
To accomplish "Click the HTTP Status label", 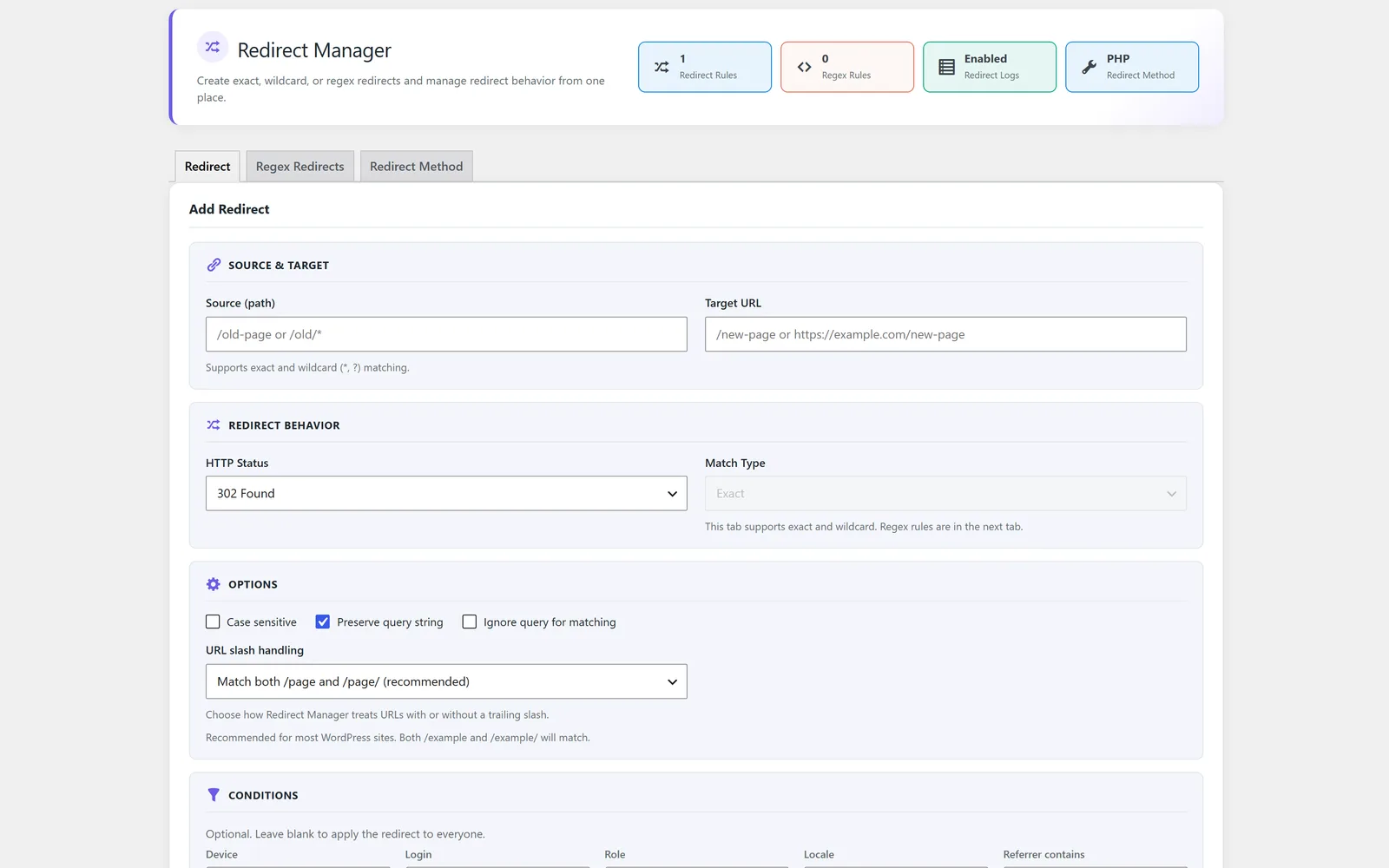I will tap(237, 463).
